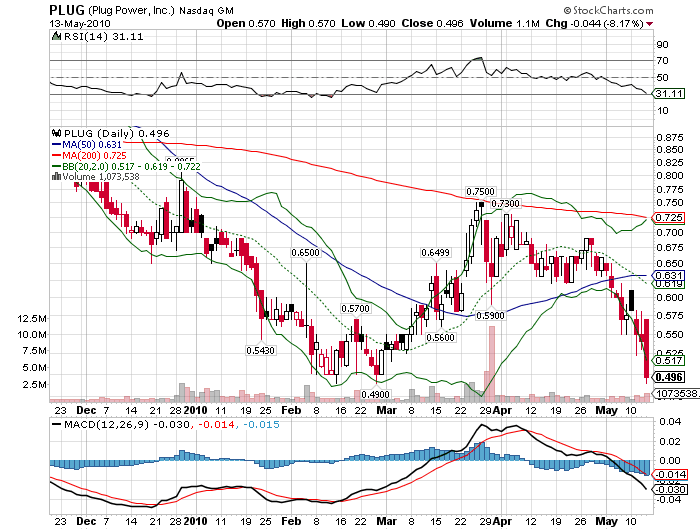Click the RSI indicator icon beside RSI(14)

click(x=56, y=36)
